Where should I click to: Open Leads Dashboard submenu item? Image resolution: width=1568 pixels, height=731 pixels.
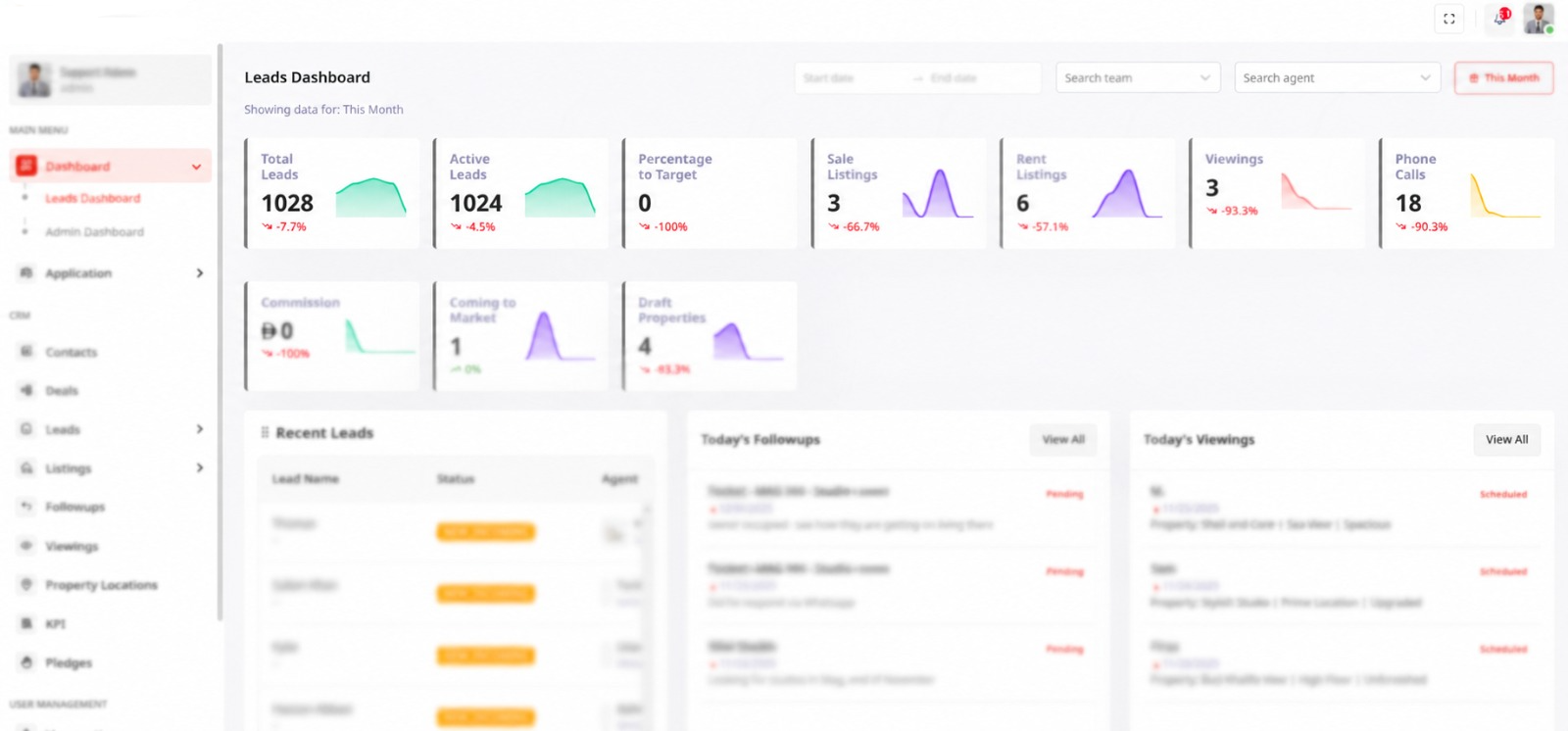coord(92,198)
